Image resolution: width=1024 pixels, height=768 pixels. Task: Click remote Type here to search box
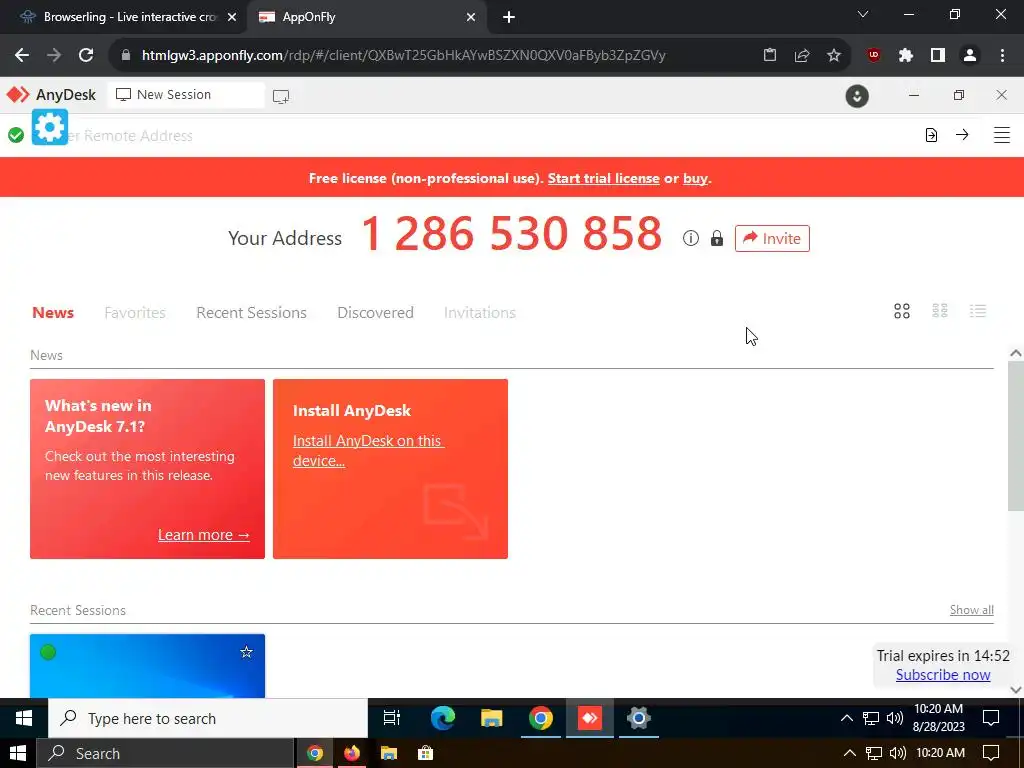pos(208,718)
